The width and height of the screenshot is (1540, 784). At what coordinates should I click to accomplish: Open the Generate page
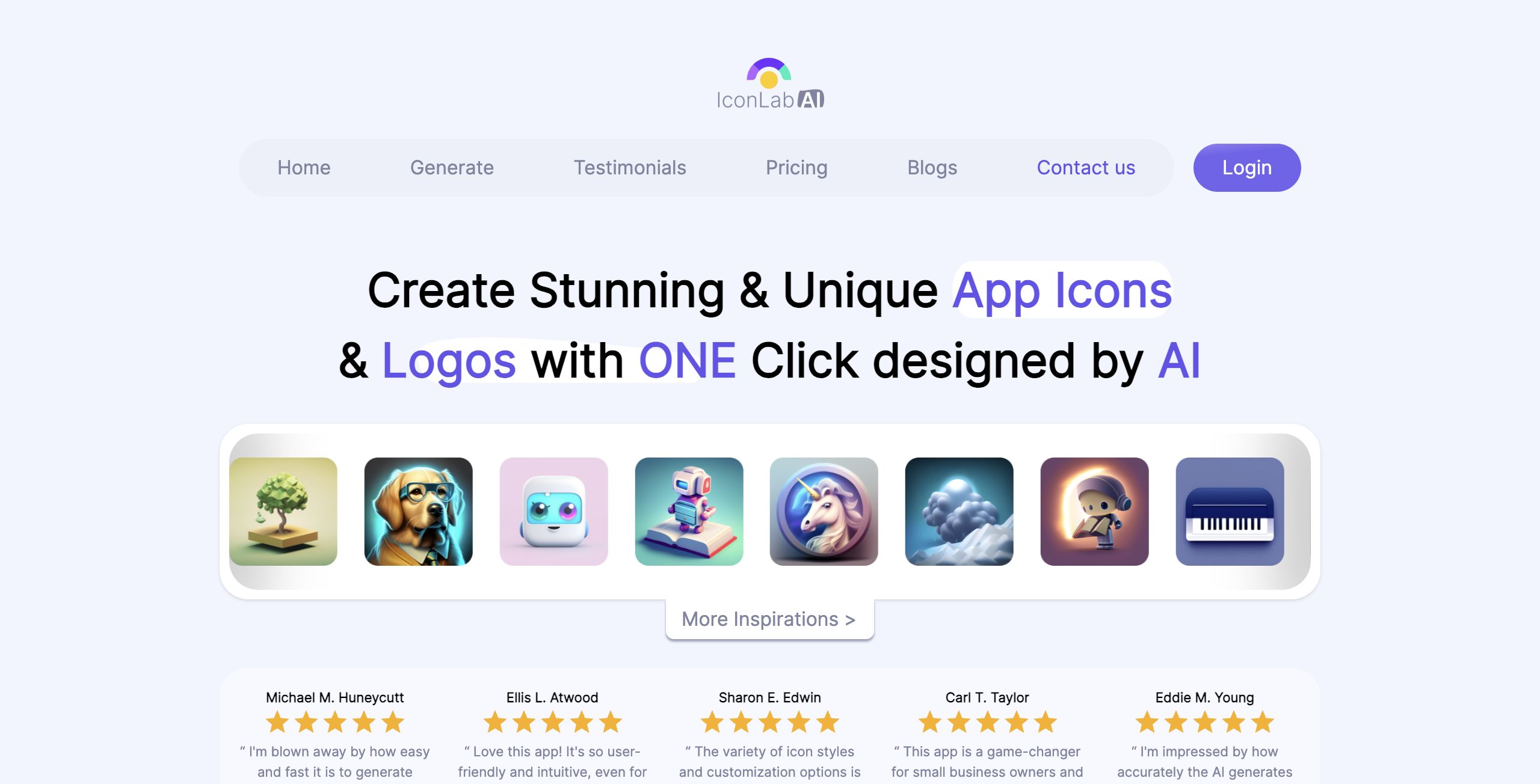tap(452, 168)
